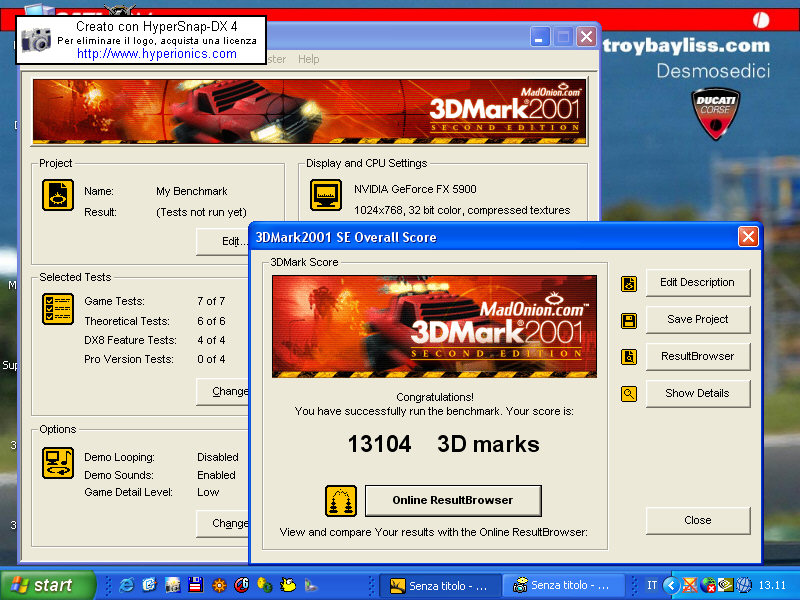Click the ResultBrowser document icon
Viewport: 800px width, 600px height.
click(629, 357)
